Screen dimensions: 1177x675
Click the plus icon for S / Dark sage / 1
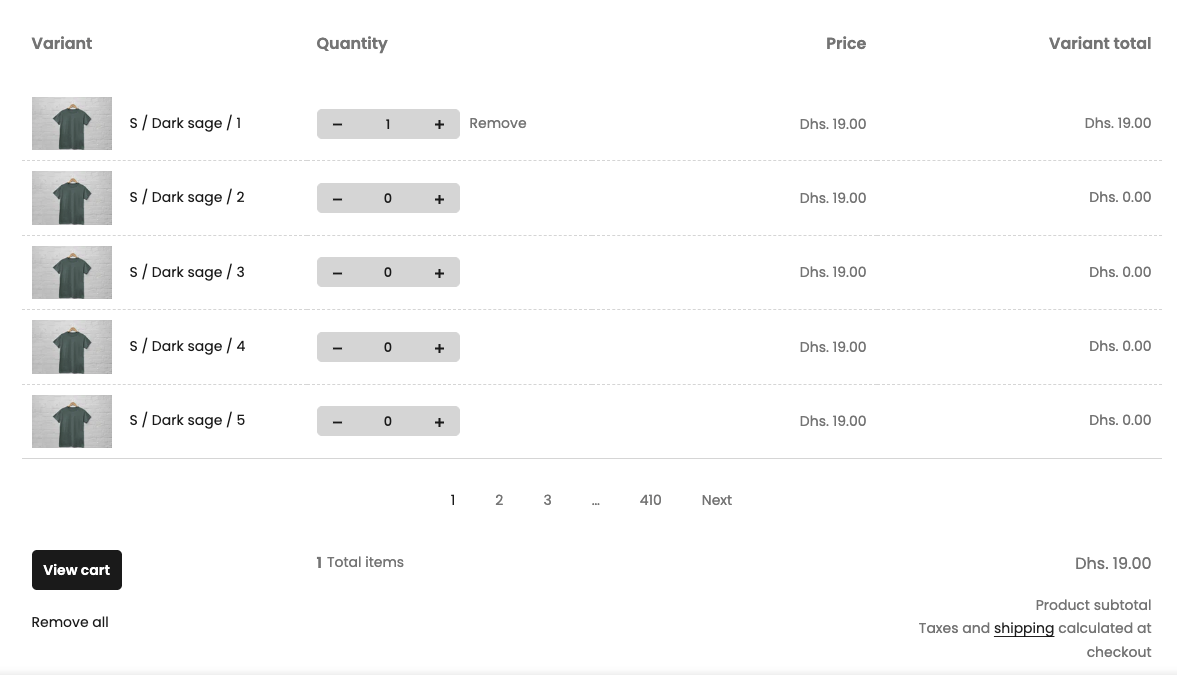[439, 124]
